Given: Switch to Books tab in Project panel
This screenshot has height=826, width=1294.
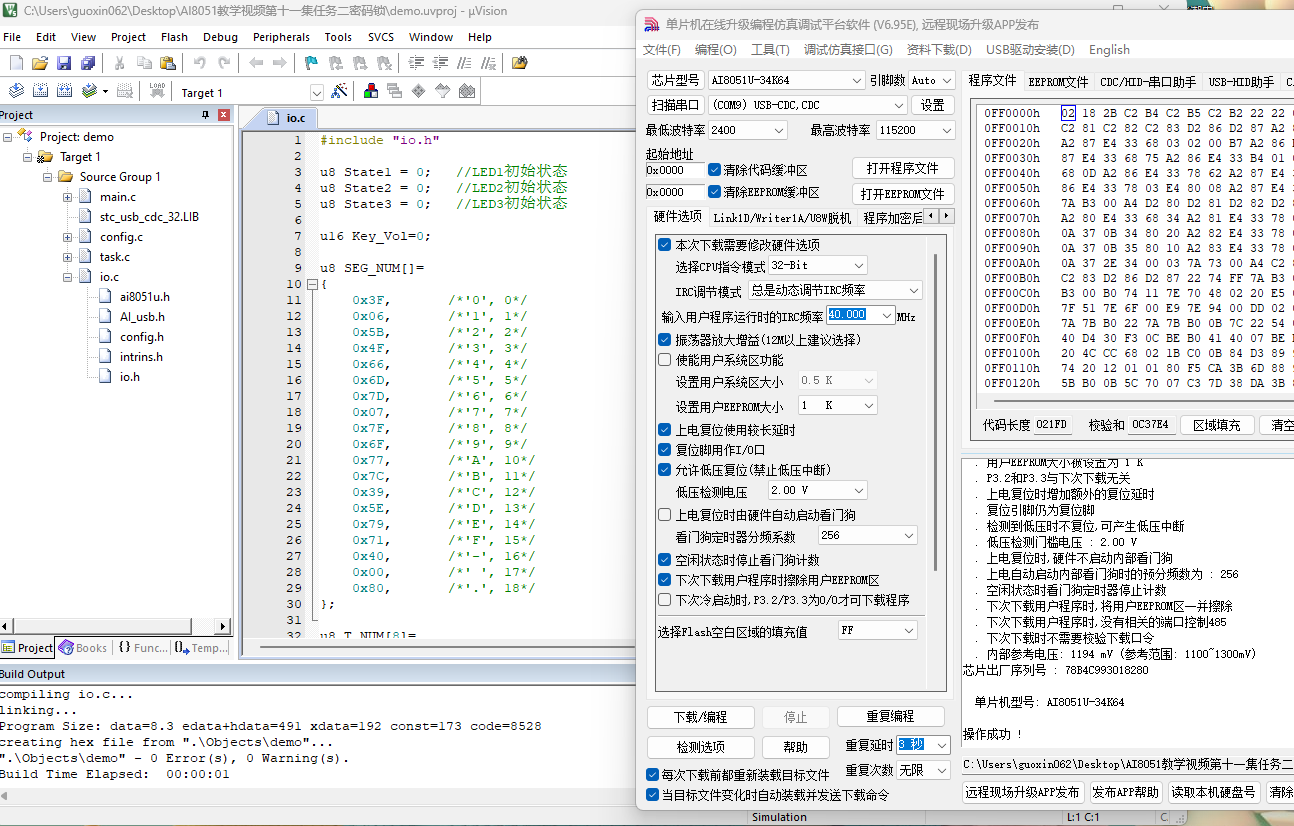Looking at the screenshot, I should [82, 648].
